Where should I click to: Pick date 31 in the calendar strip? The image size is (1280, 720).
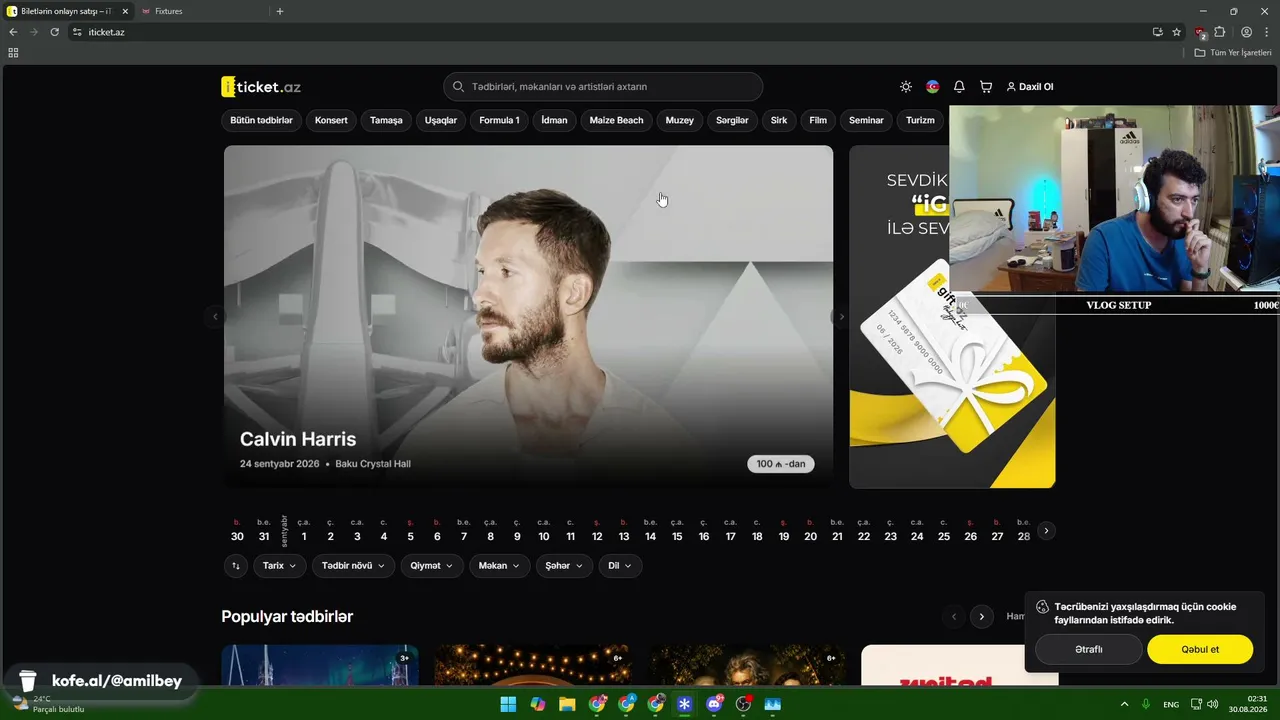[264, 531]
